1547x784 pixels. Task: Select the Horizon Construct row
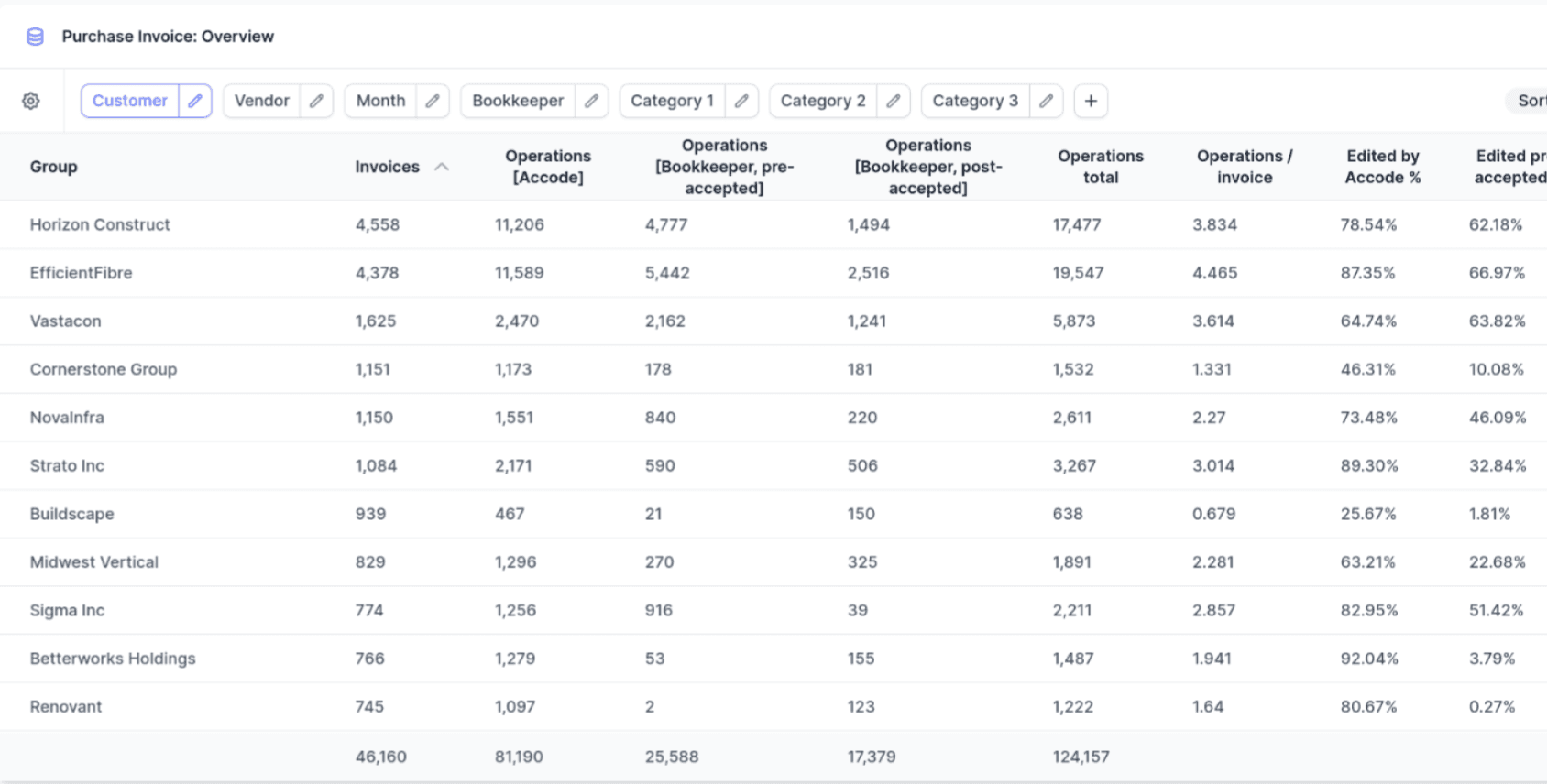tap(100, 224)
